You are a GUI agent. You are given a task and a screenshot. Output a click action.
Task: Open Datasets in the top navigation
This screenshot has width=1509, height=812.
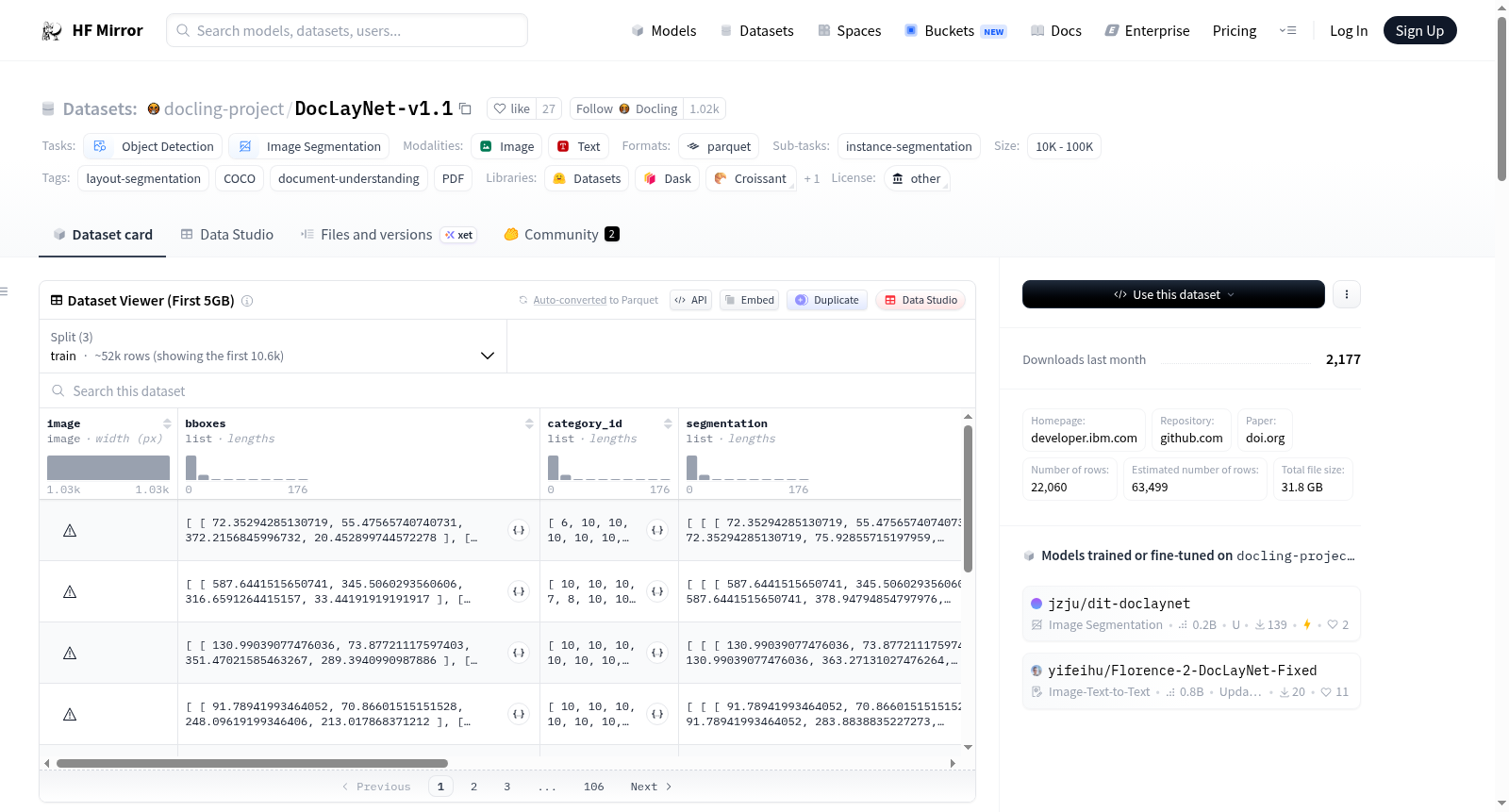tap(757, 31)
